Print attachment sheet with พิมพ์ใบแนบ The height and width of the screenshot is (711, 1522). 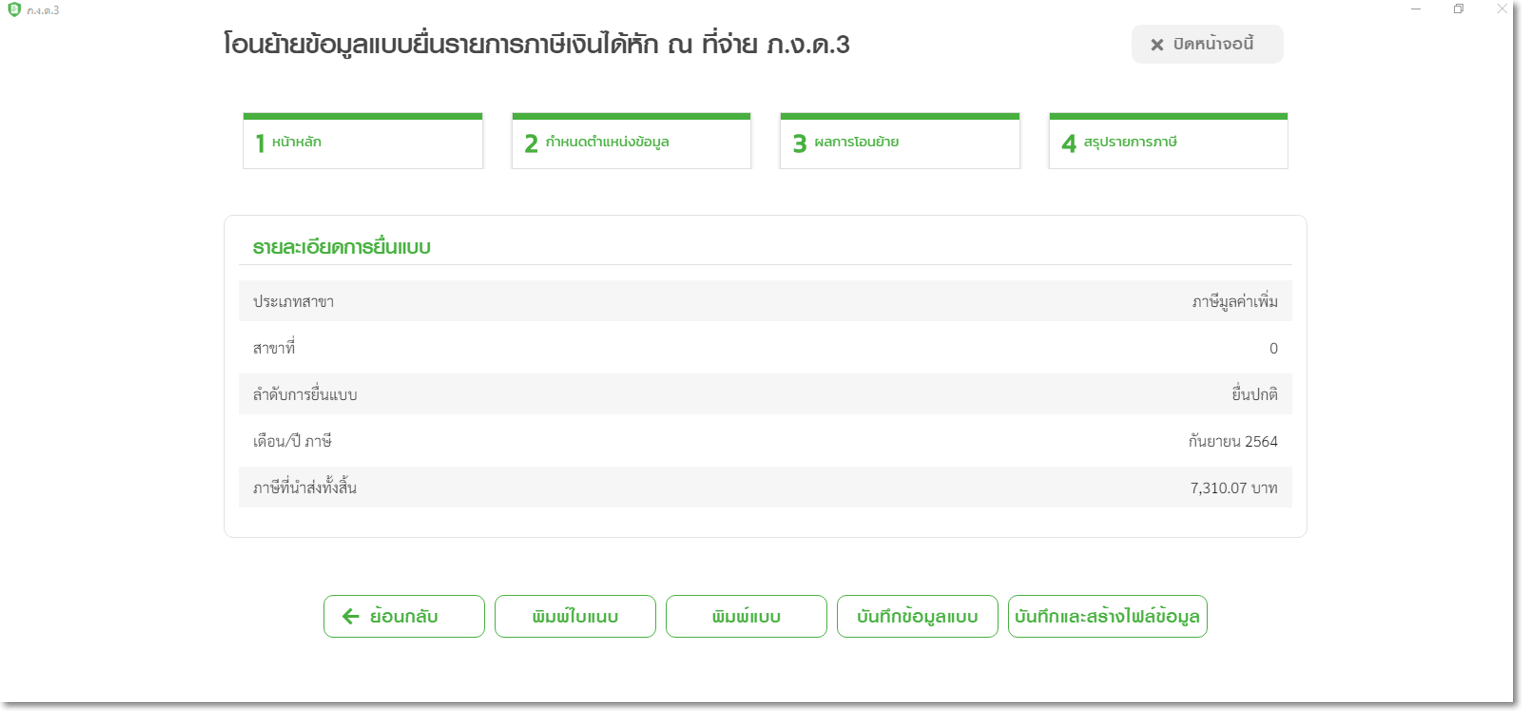point(575,616)
